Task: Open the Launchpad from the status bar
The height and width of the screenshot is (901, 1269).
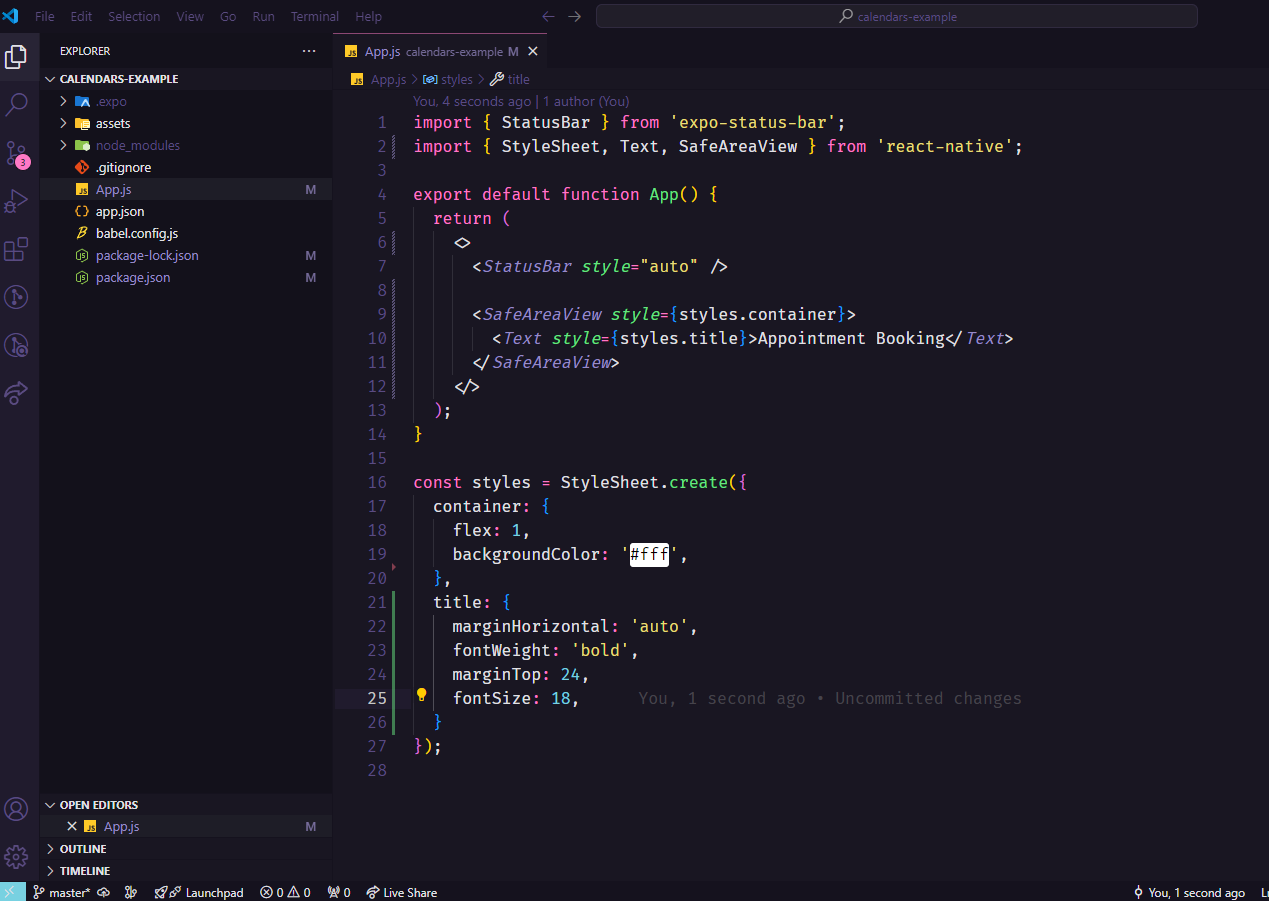Action: pos(199,892)
